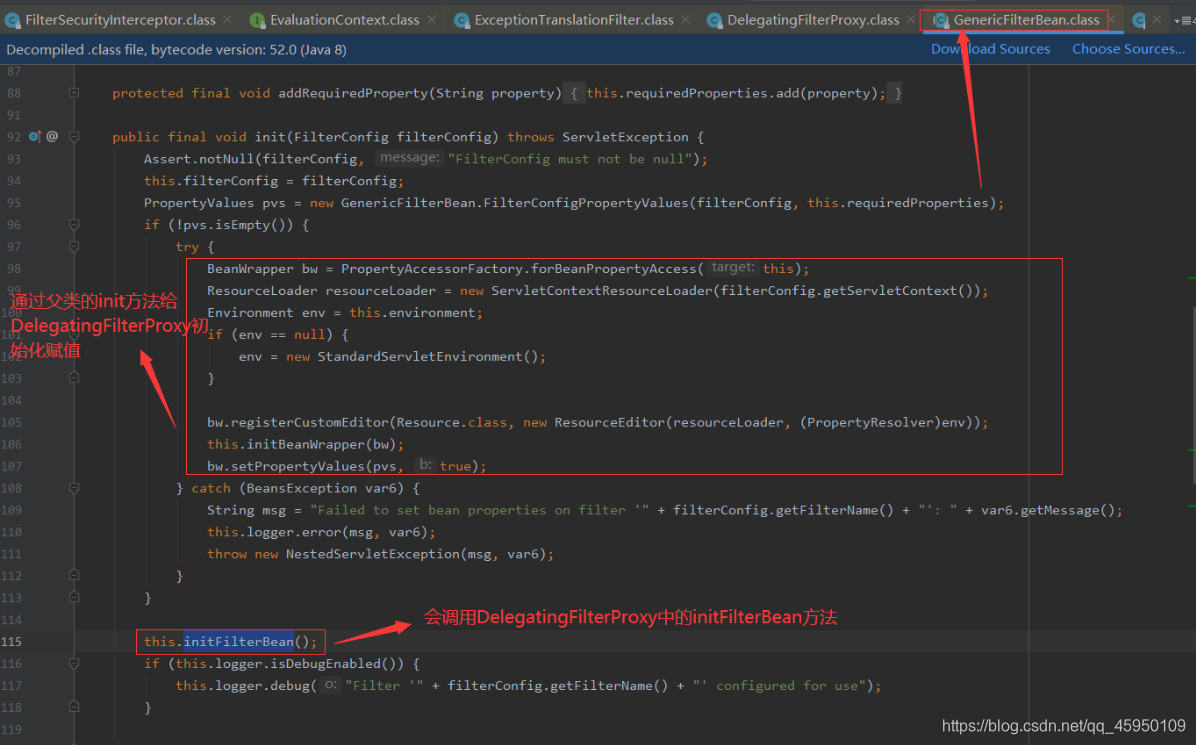Screen dimensions: 1196x745
Task: Collapse fold end marker at line 113
Action: 74,598
